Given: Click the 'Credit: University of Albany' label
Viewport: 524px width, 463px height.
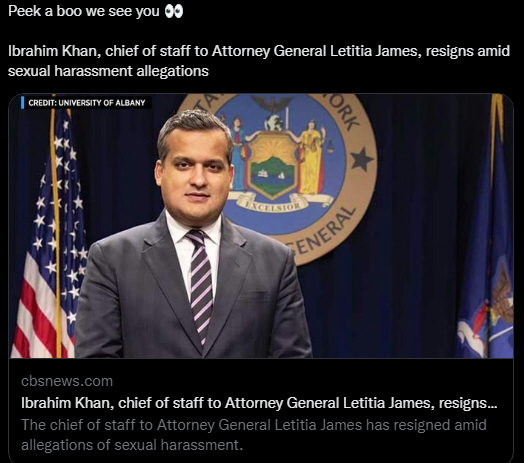Looking at the screenshot, I should click(x=87, y=103).
